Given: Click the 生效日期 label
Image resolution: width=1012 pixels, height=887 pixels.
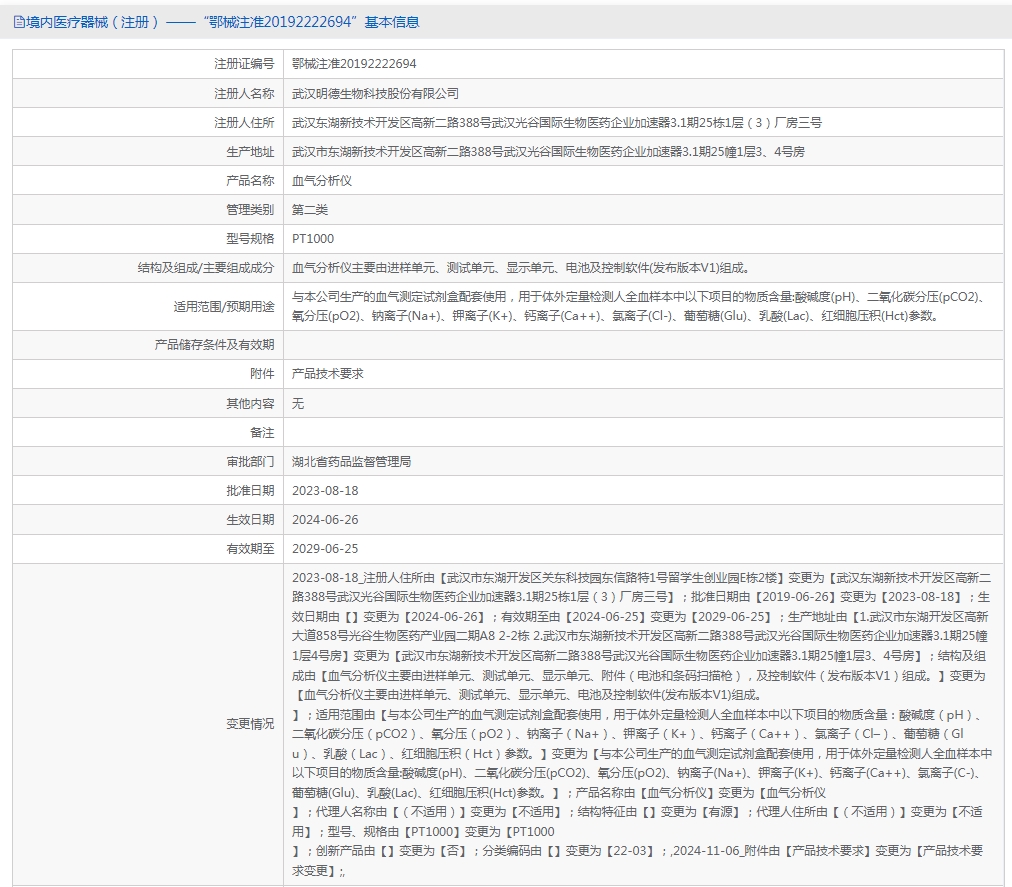Looking at the screenshot, I should pos(250,520).
